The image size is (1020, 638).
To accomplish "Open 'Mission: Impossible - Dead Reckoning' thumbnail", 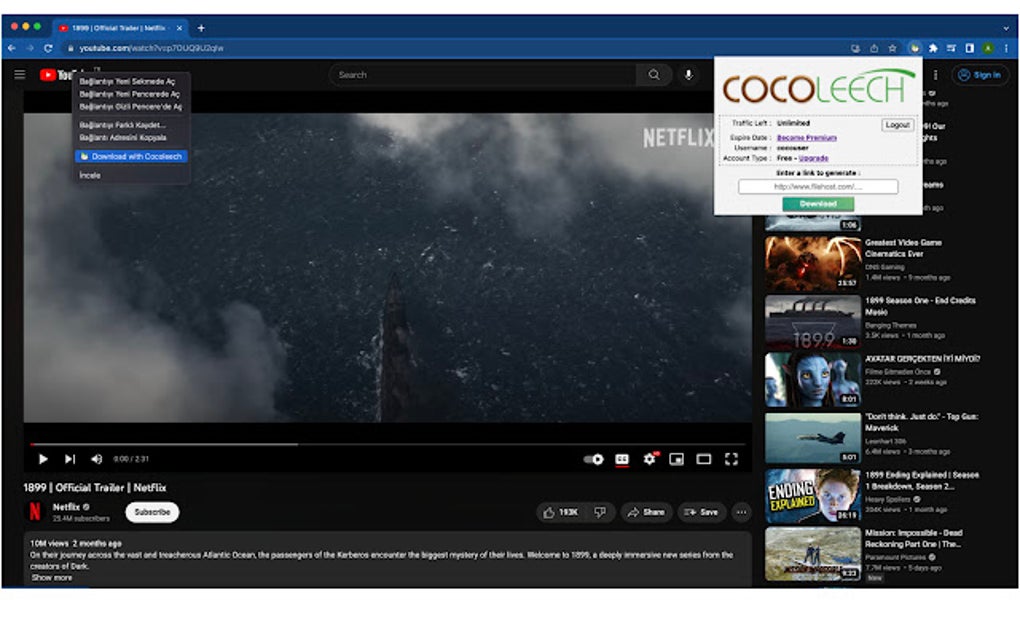I will [x=812, y=553].
